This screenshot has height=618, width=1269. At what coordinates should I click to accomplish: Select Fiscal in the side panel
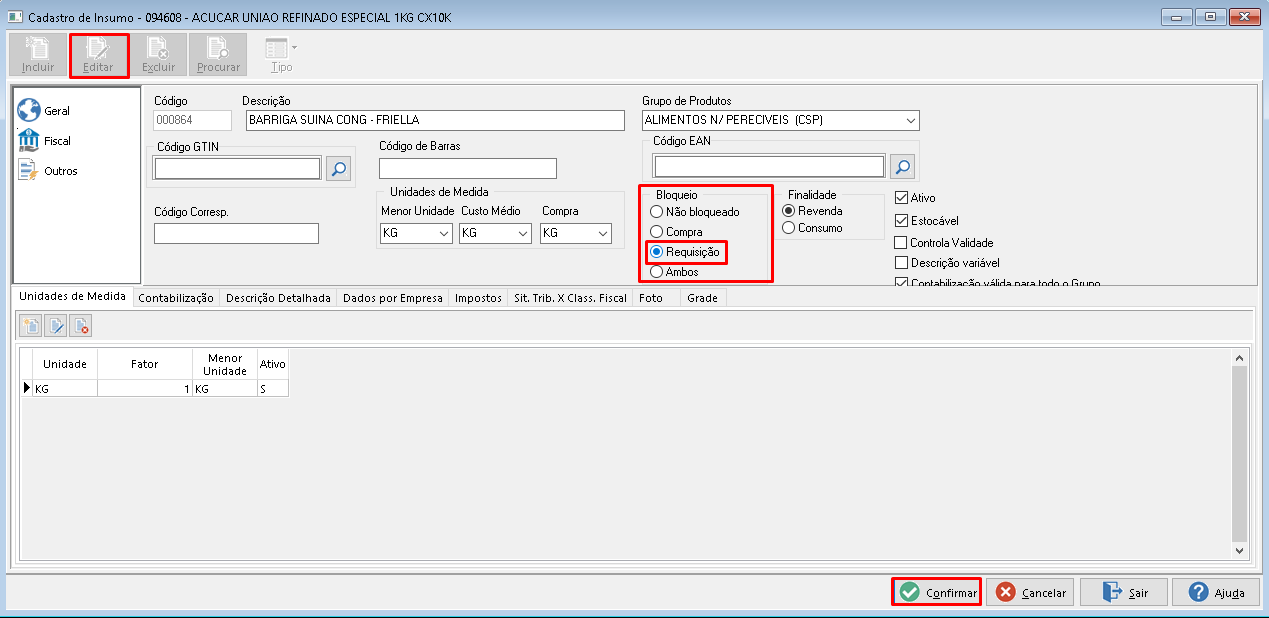point(45,141)
